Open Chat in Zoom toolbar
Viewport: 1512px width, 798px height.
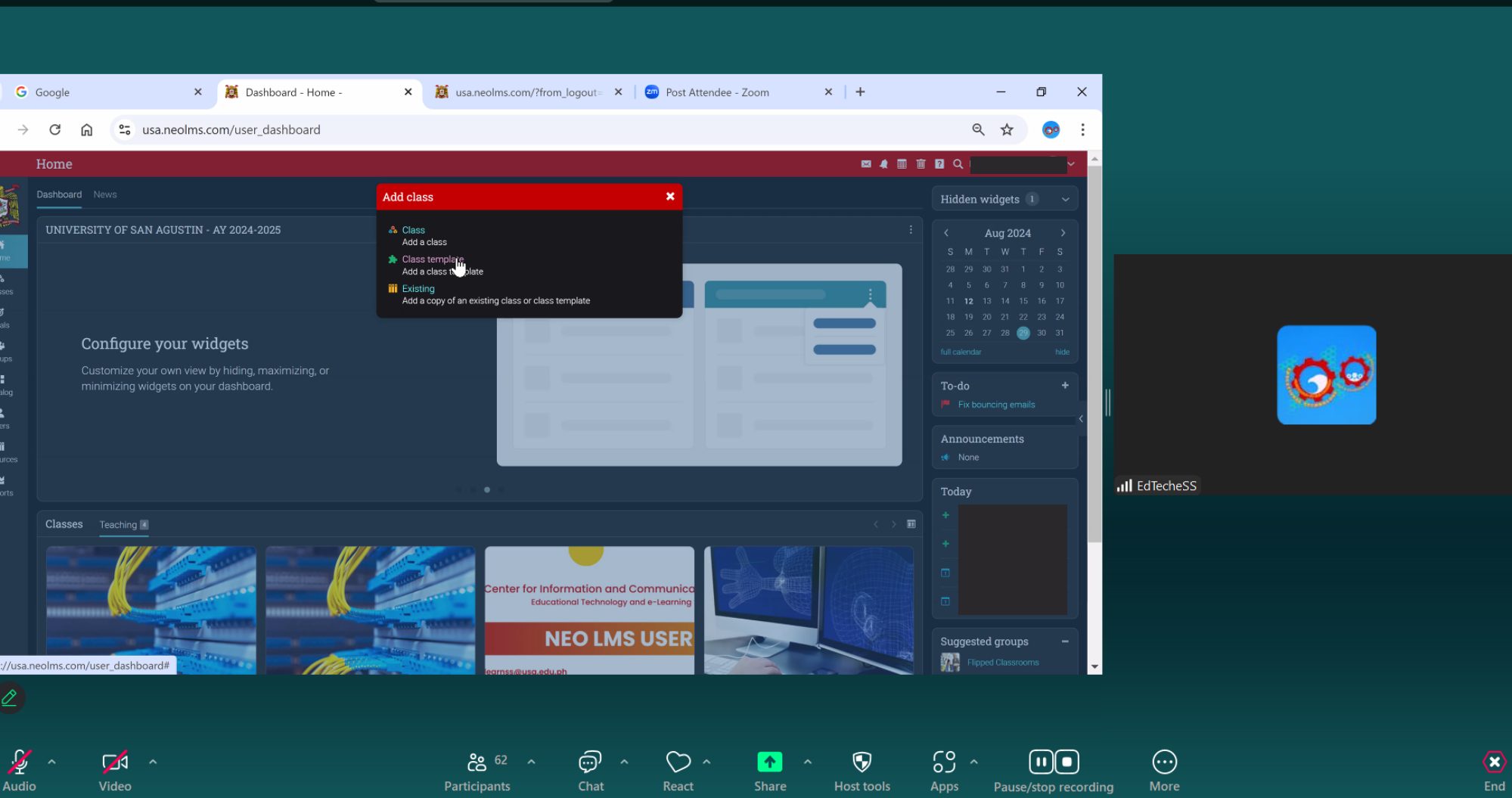(x=591, y=770)
